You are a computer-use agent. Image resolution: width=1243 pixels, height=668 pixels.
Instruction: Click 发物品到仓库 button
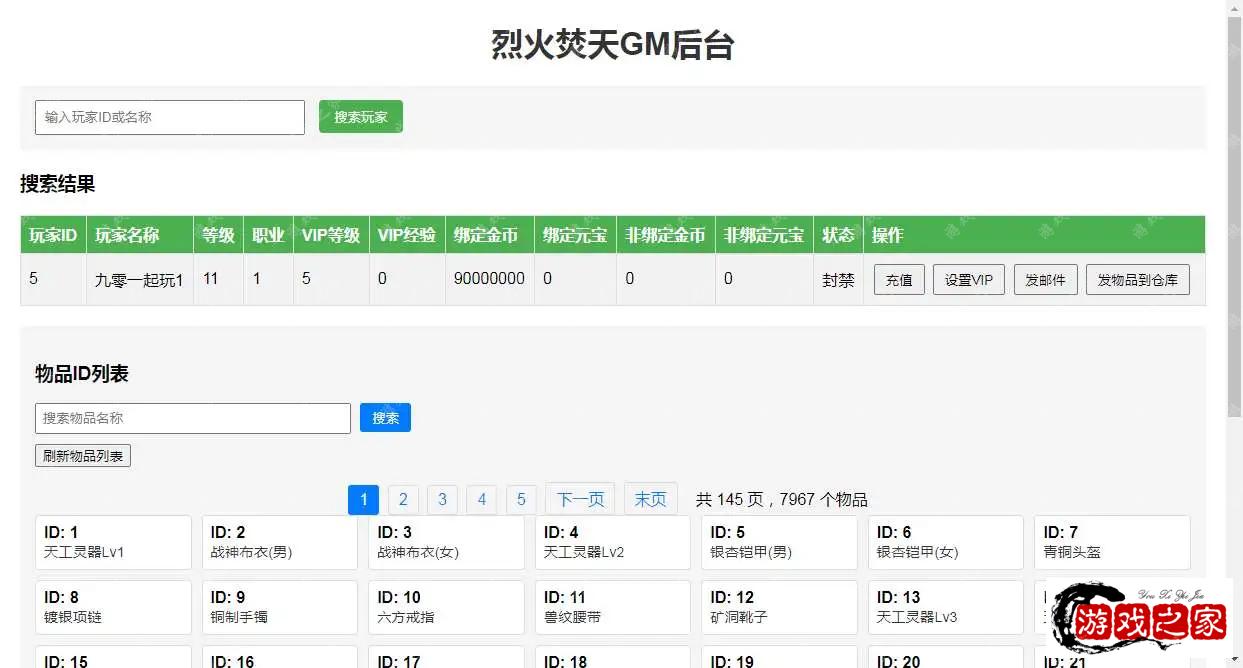pyautogui.click(x=1137, y=280)
